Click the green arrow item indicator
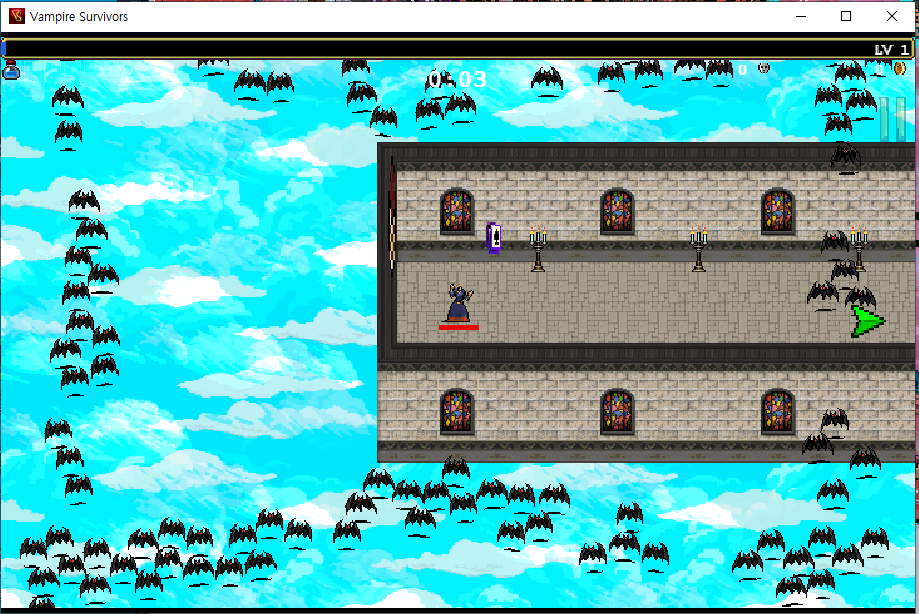 click(x=867, y=321)
